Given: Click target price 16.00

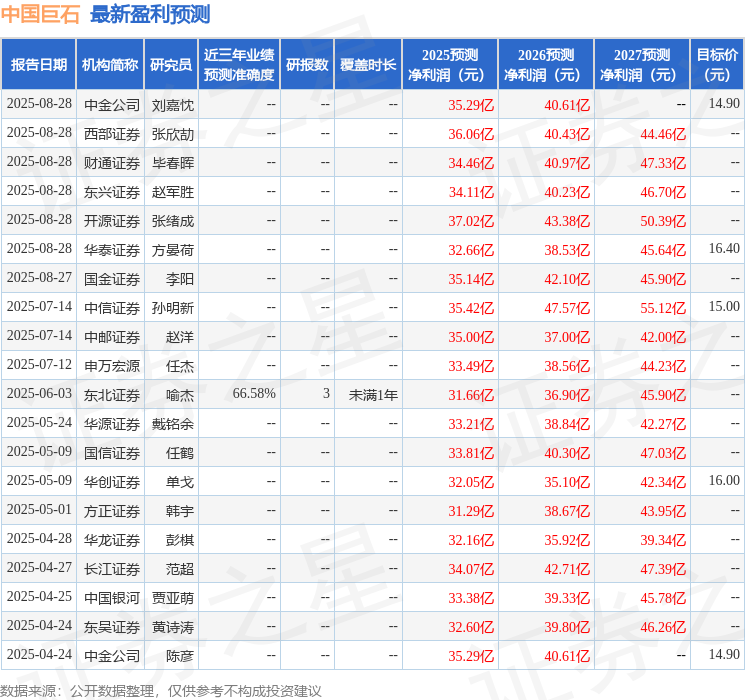Looking at the screenshot, I should tap(724, 480).
